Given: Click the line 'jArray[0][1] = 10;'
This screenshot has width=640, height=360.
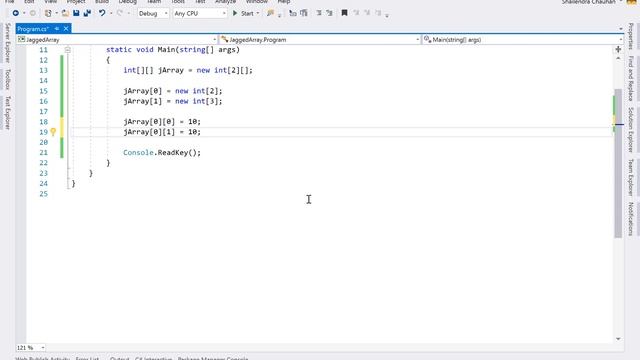Looking at the screenshot, I should click(x=162, y=132).
